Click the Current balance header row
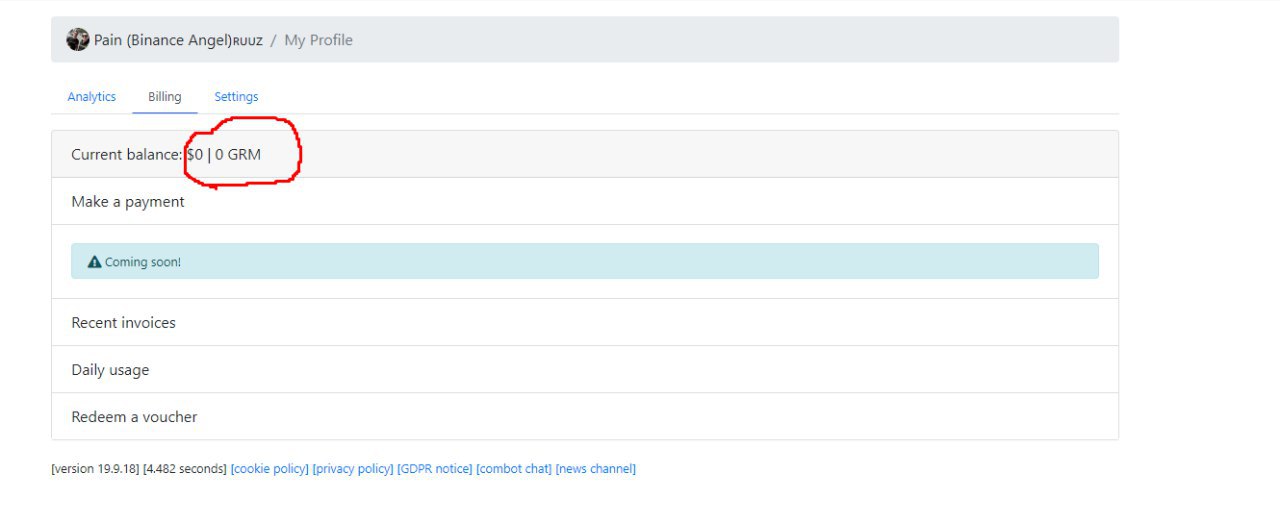Image resolution: width=1280 pixels, height=523 pixels. (x=585, y=154)
